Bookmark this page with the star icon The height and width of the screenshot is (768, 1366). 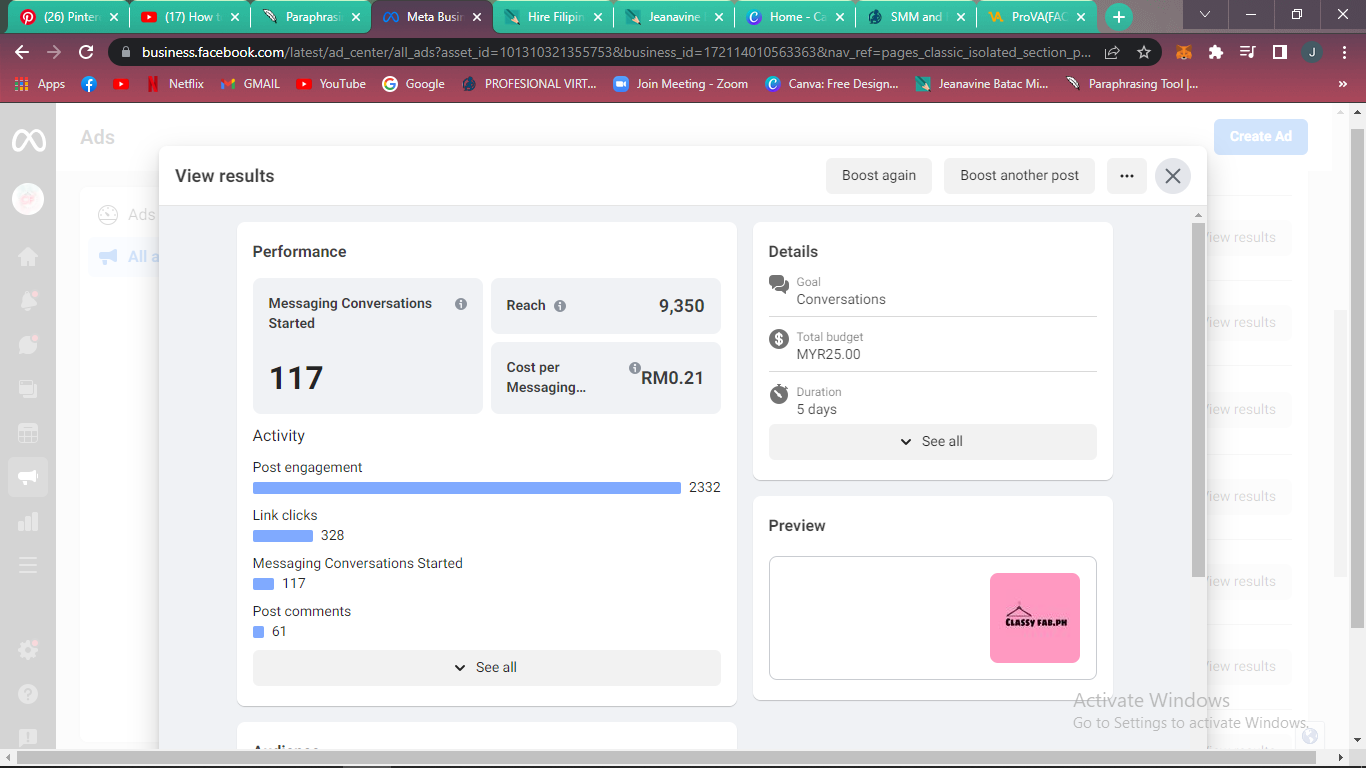(1144, 52)
